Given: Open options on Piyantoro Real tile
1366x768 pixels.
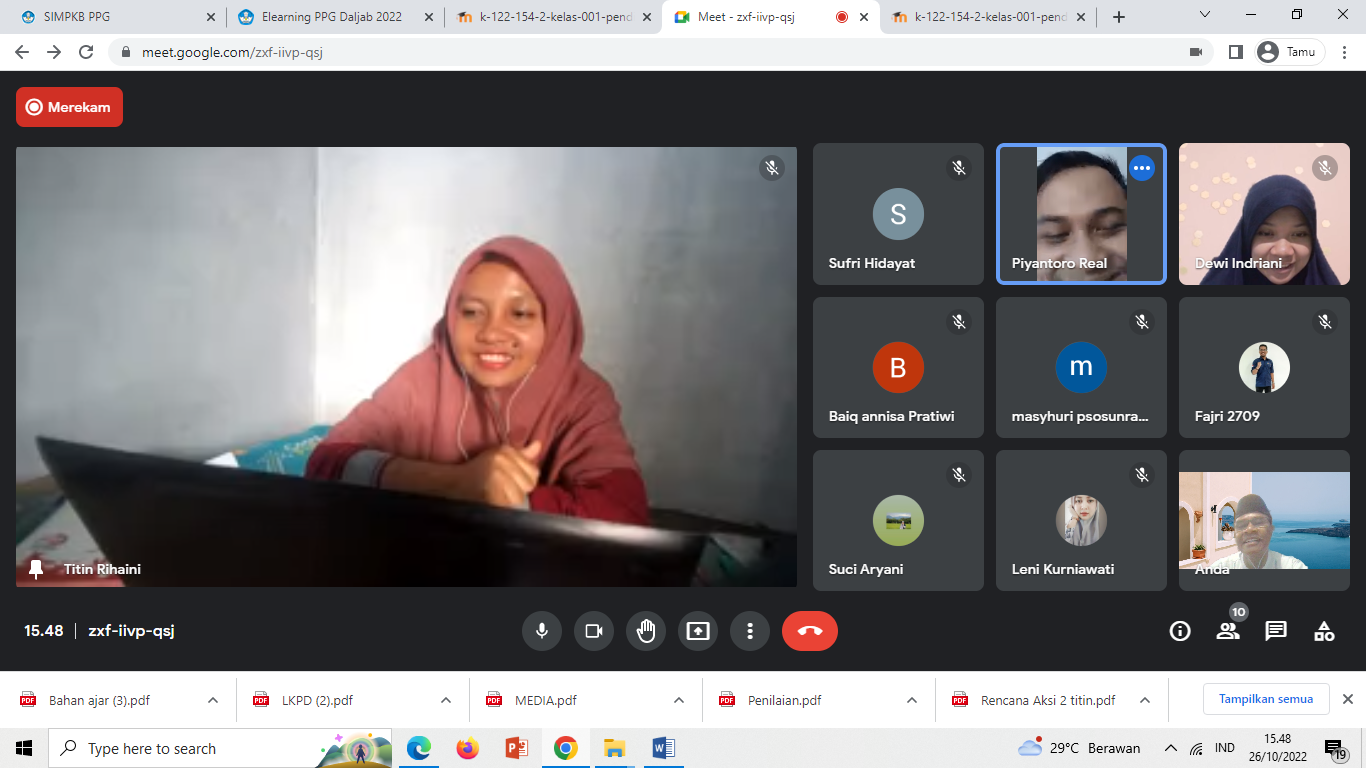Looking at the screenshot, I should 1142,168.
